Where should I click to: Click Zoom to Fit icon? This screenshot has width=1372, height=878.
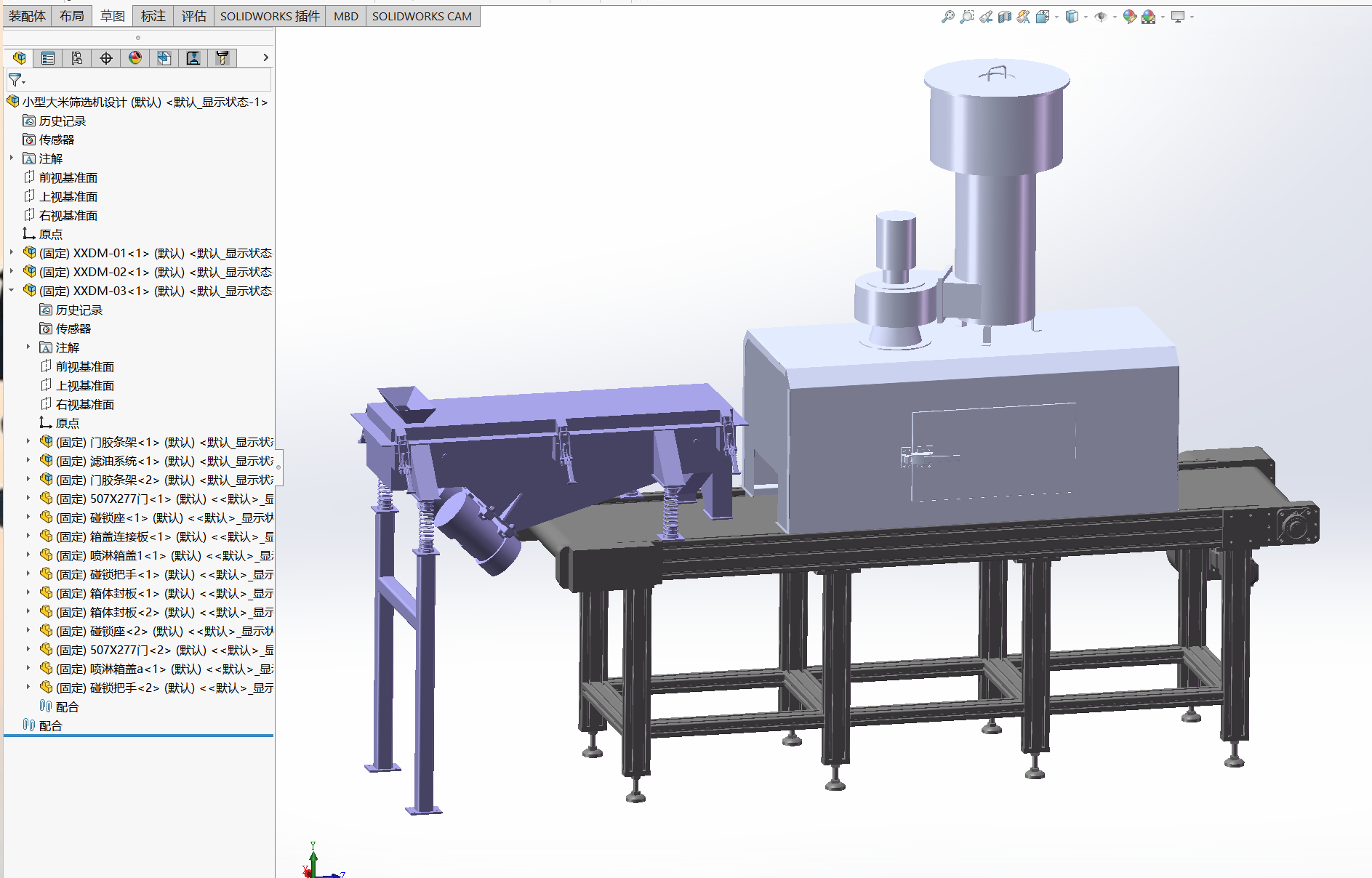click(x=947, y=17)
